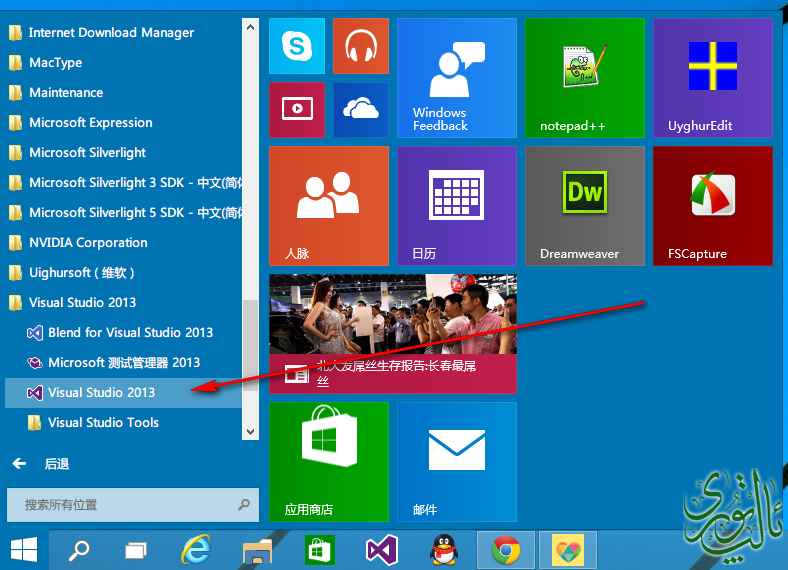Open QQ penguin icon on taskbar

(x=444, y=550)
